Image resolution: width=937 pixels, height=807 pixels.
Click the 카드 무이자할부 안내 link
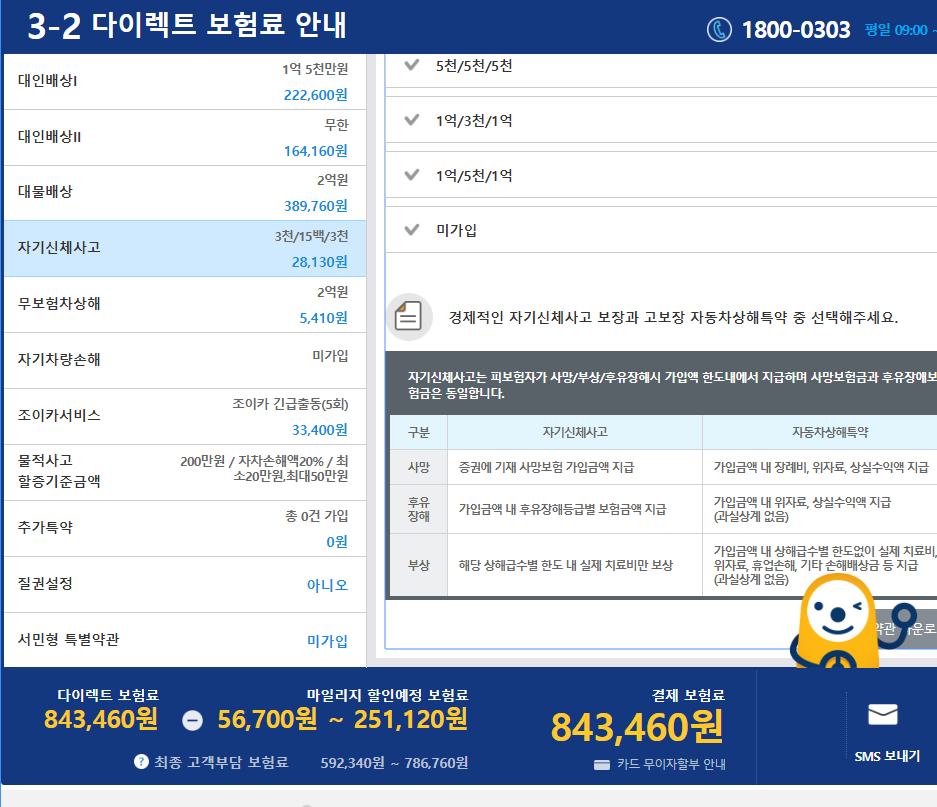click(670, 765)
